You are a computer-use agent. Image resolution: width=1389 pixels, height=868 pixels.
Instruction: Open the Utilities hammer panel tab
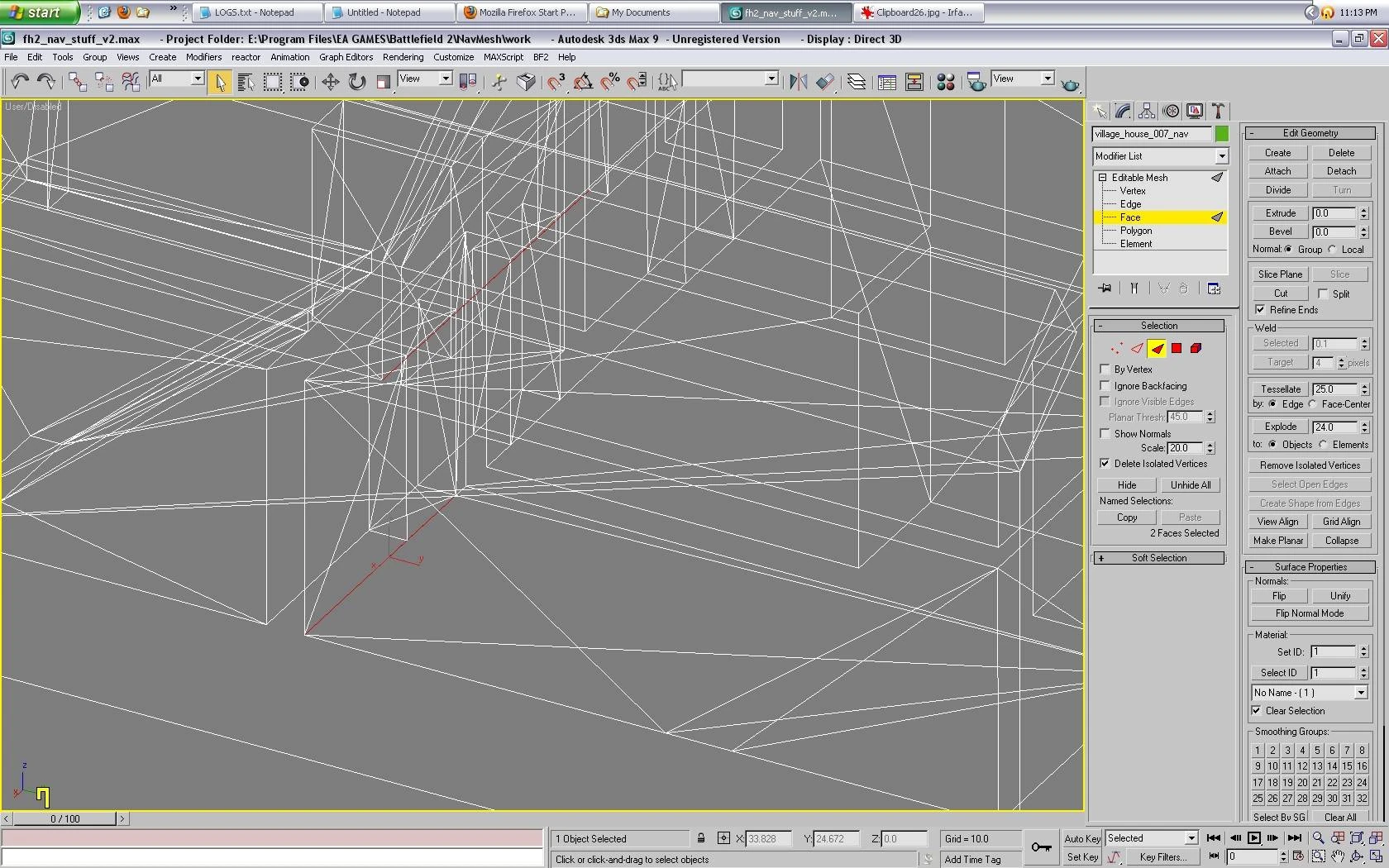click(1218, 111)
